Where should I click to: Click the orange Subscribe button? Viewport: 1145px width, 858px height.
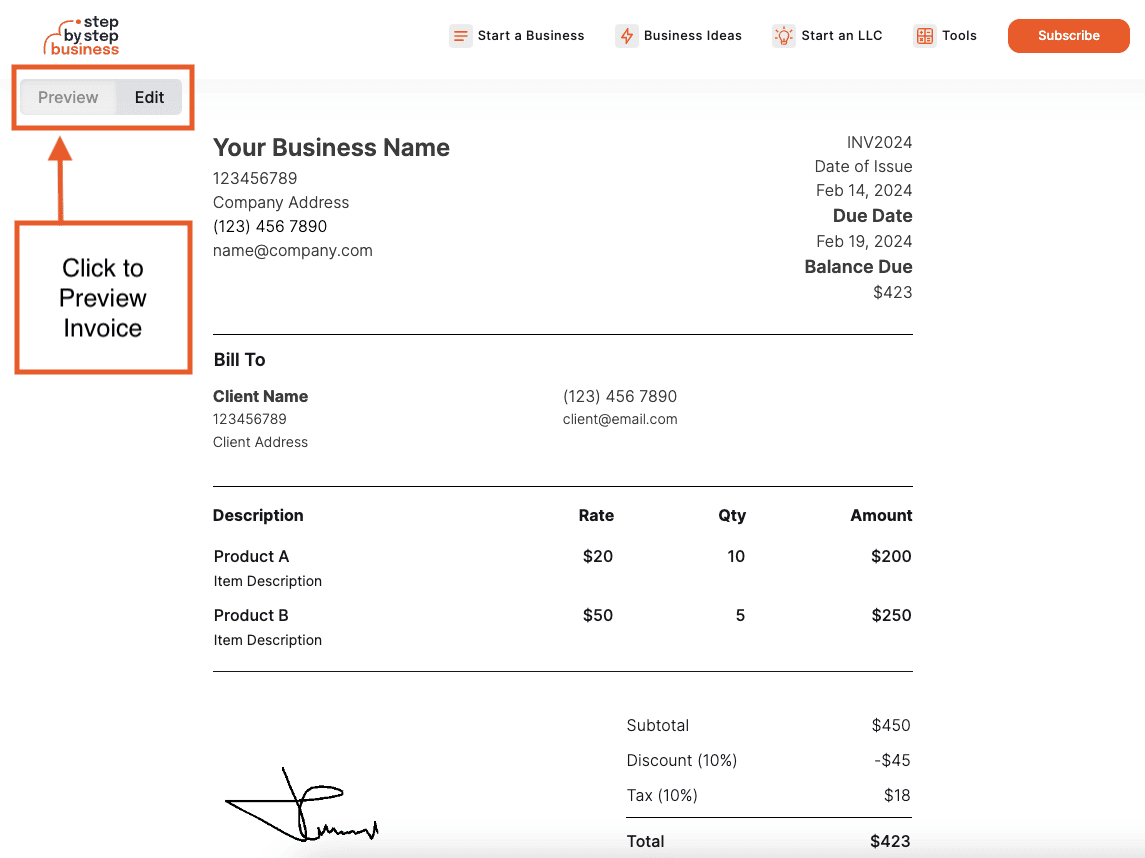tap(1068, 36)
